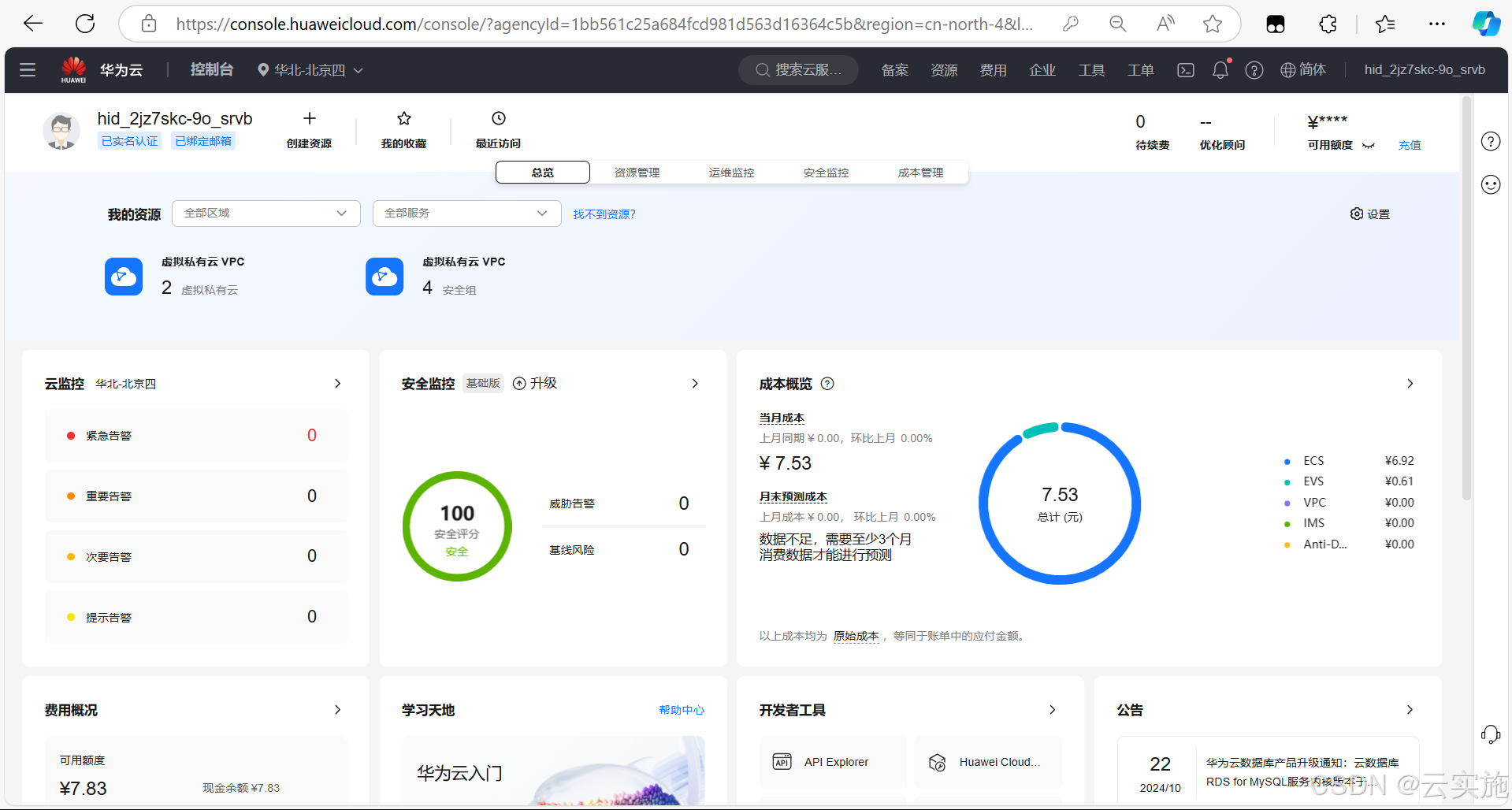The image size is (1512, 810).
Task: Click the 搜索云服务 search field
Action: (x=798, y=70)
